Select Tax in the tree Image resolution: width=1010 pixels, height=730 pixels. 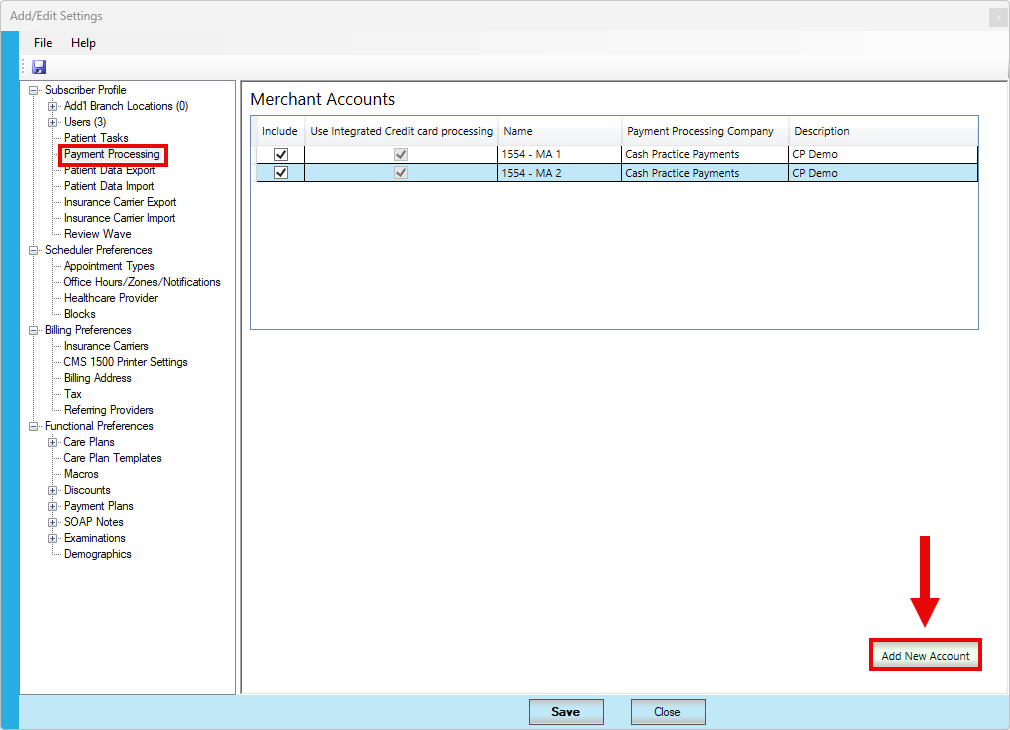click(73, 394)
